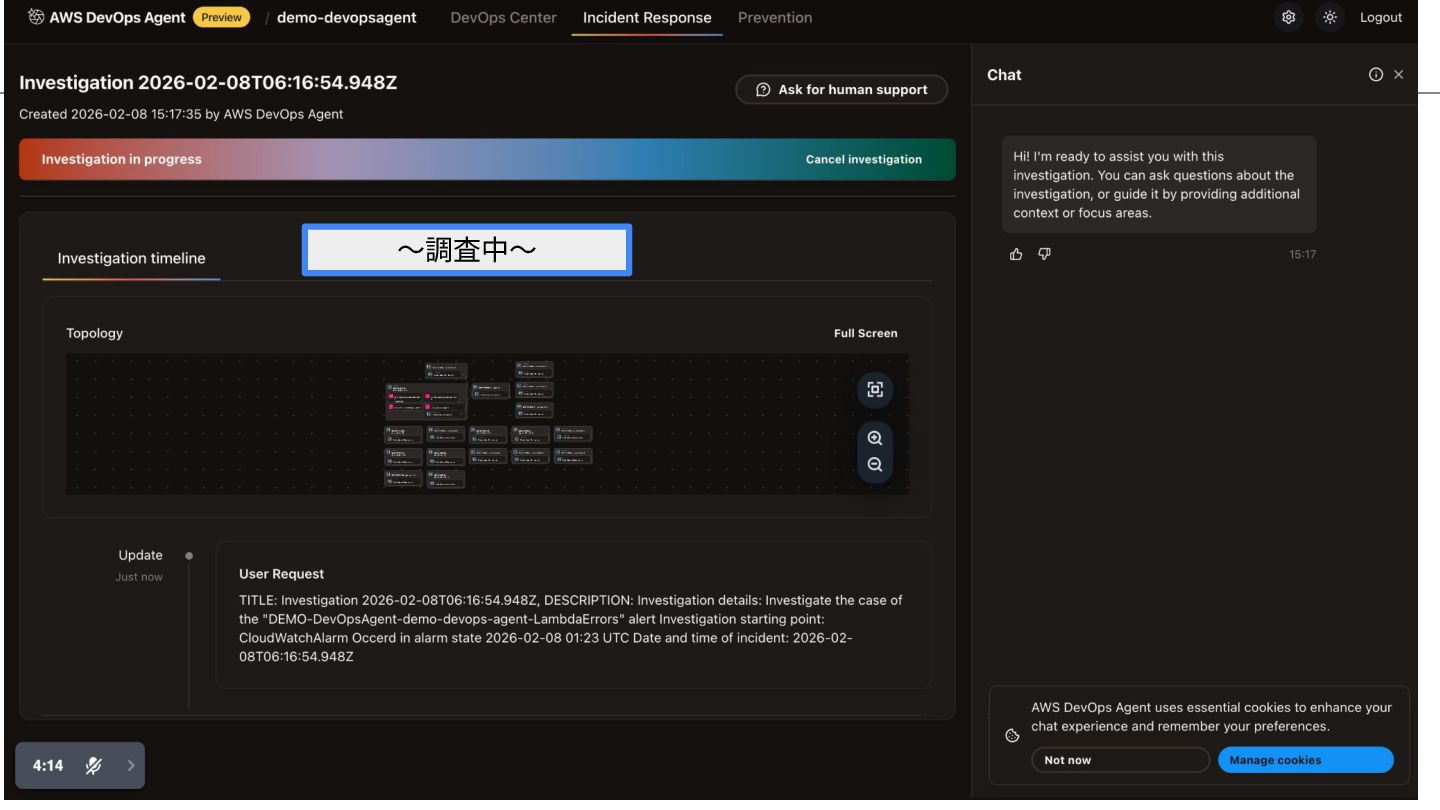Zoom out on topology graph
Screen dimensions: 1440x810
(x=875, y=465)
